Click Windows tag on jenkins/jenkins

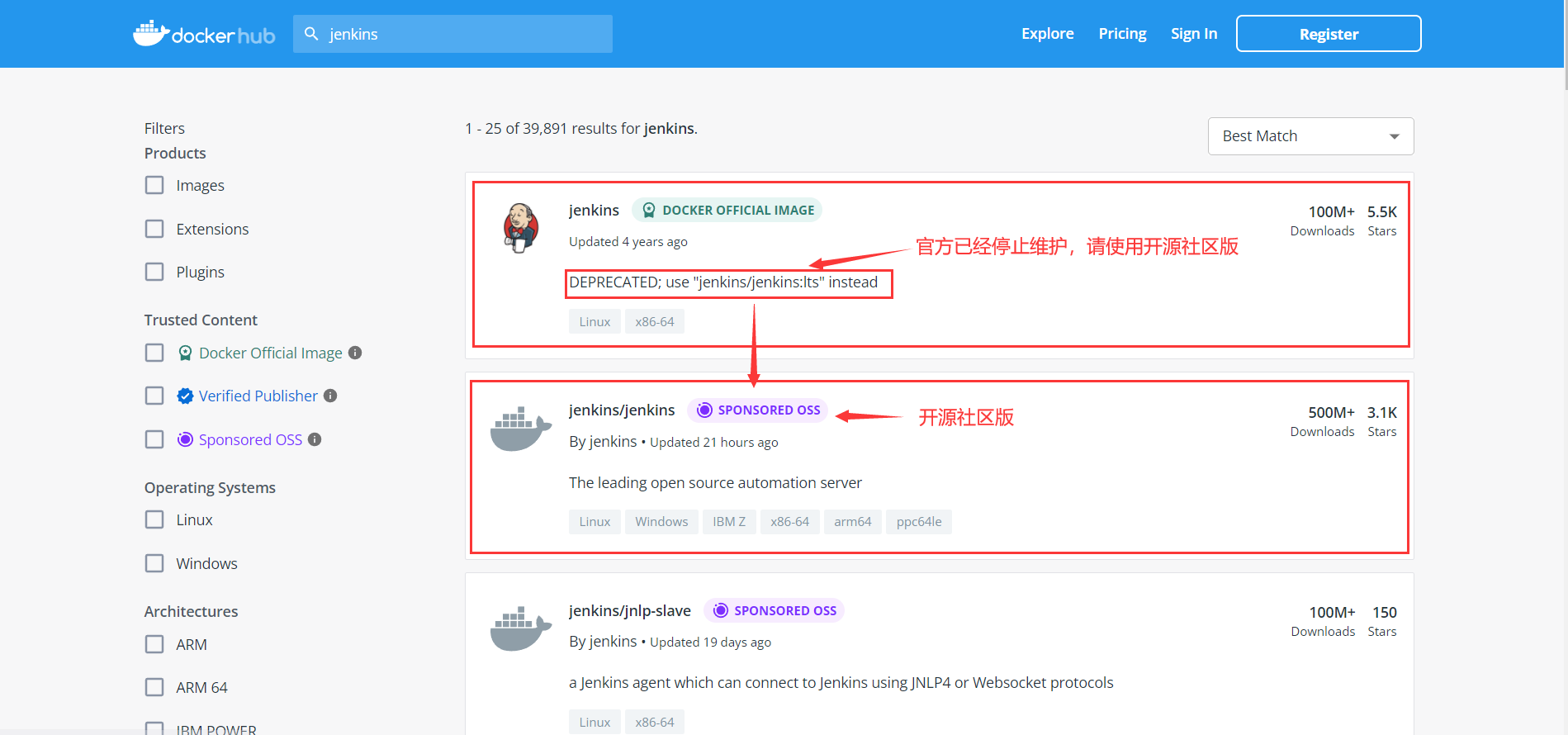[661, 522]
